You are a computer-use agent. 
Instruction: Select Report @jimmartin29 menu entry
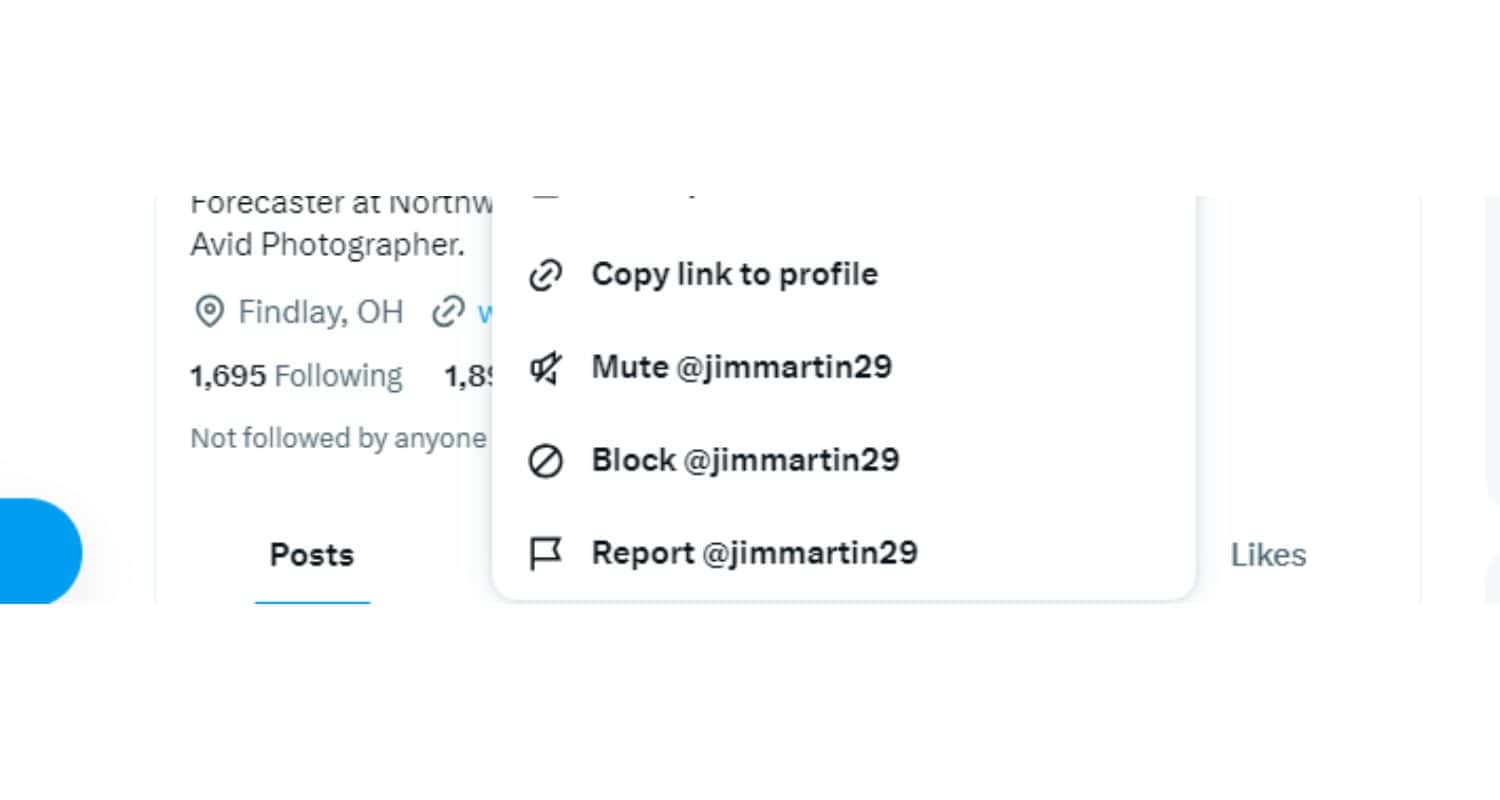click(844, 553)
